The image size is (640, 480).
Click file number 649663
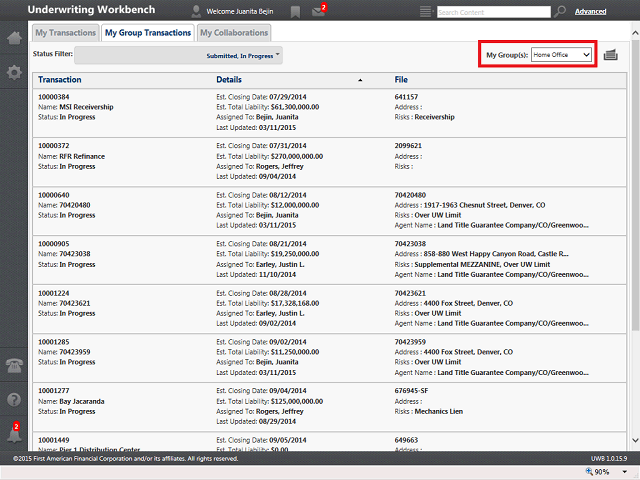click(x=406, y=440)
